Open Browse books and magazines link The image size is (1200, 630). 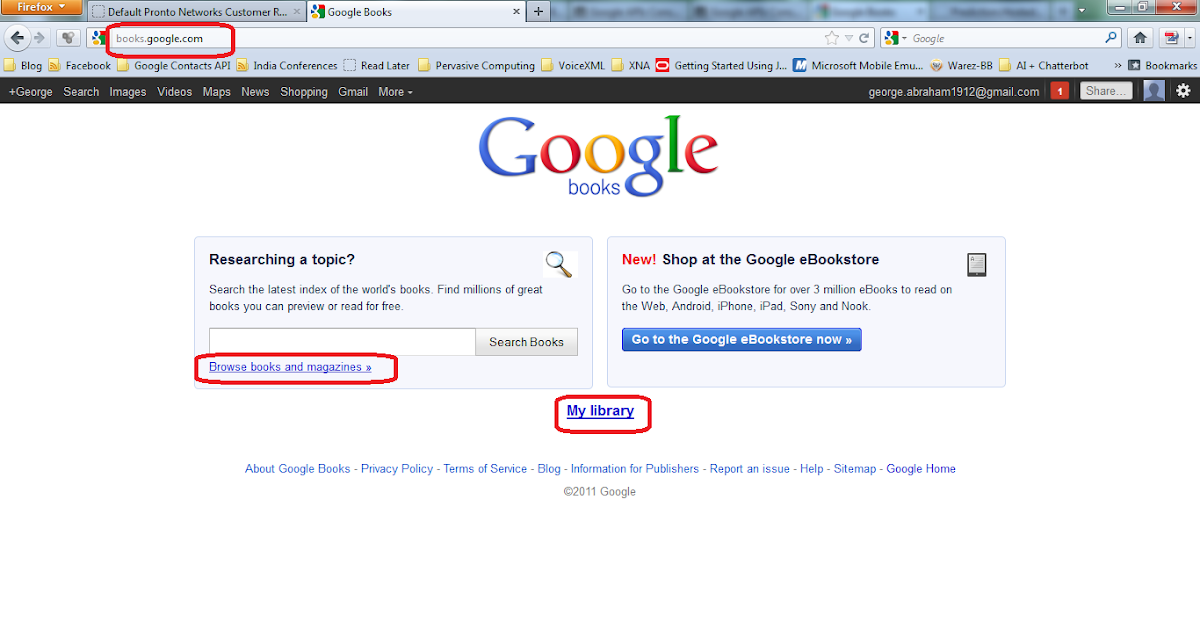(290, 367)
